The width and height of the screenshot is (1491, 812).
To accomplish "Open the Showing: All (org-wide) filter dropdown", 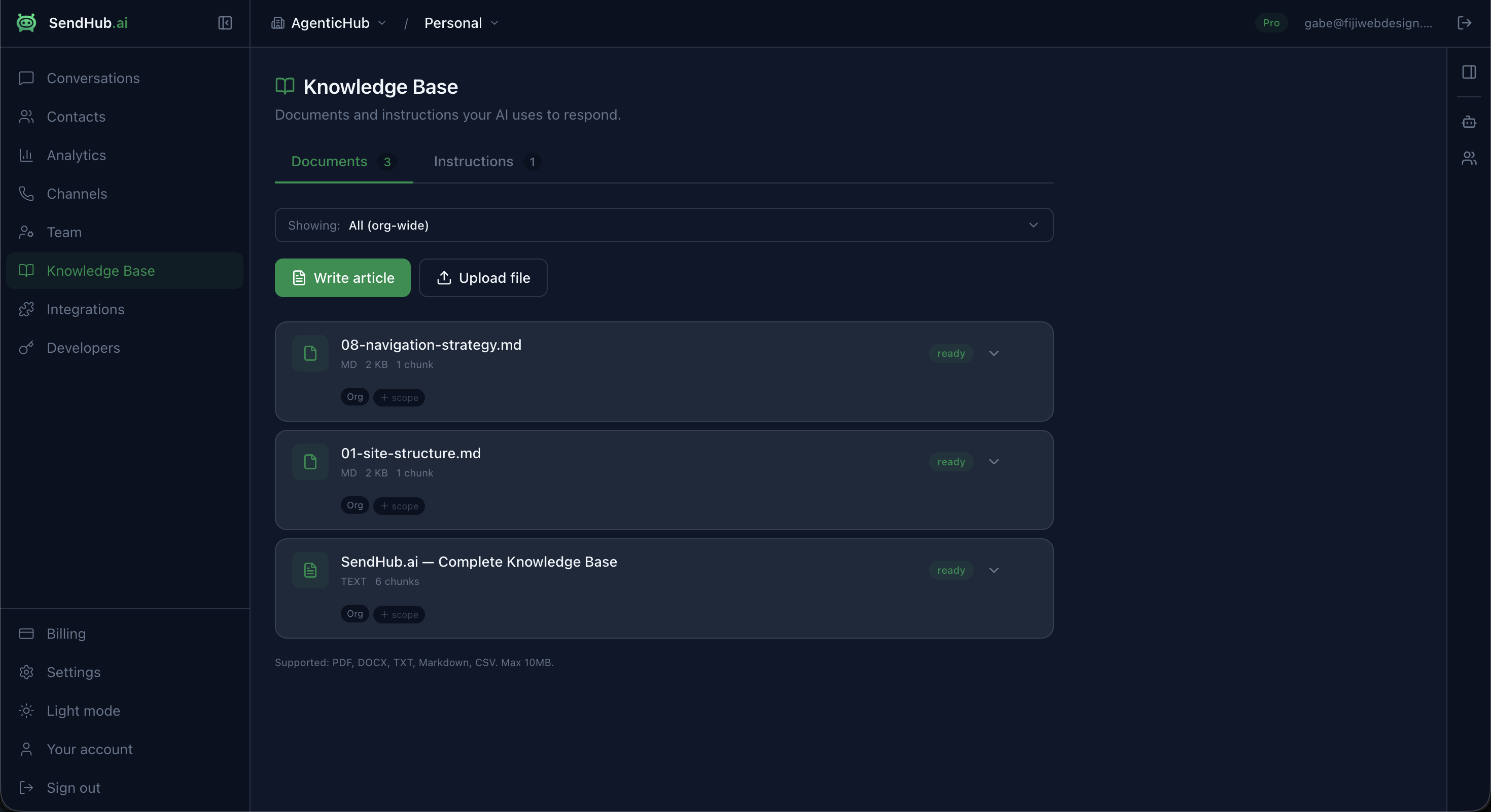I will (x=664, y=225).
